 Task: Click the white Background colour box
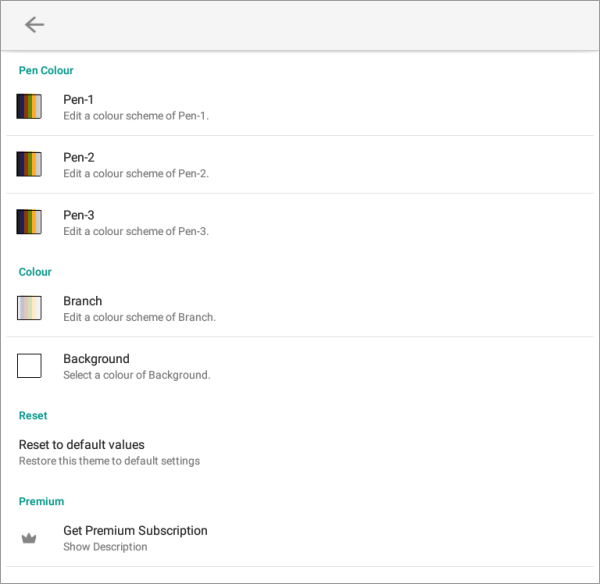click(29, 365)
